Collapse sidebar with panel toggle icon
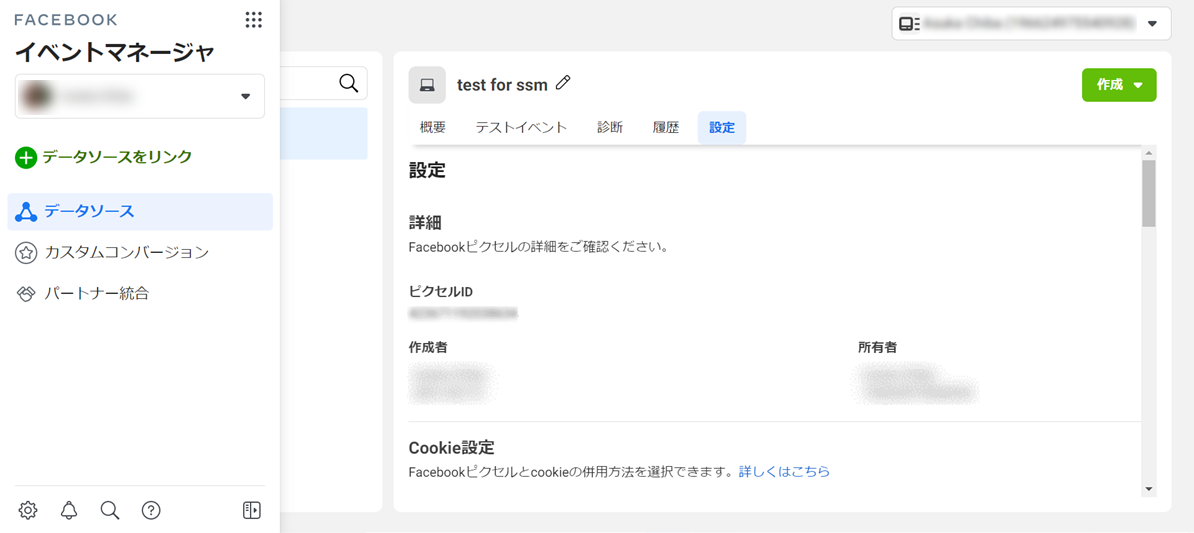 252,510
